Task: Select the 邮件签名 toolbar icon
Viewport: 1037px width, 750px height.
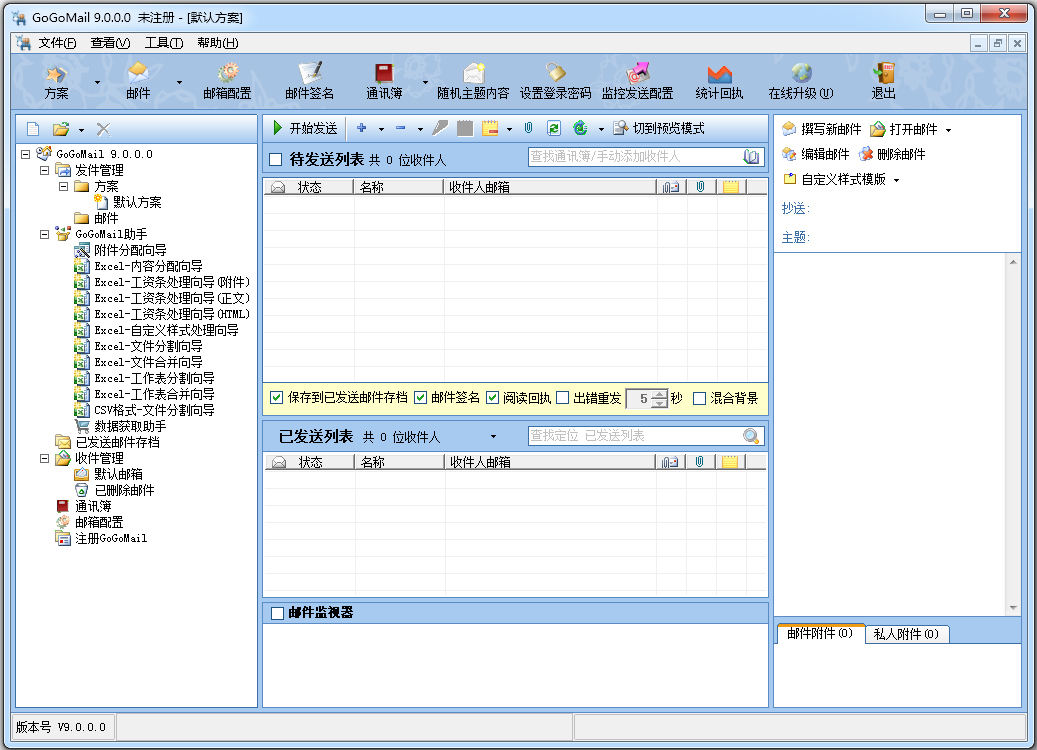Action: pyautogui.click(x=311, y=80)
